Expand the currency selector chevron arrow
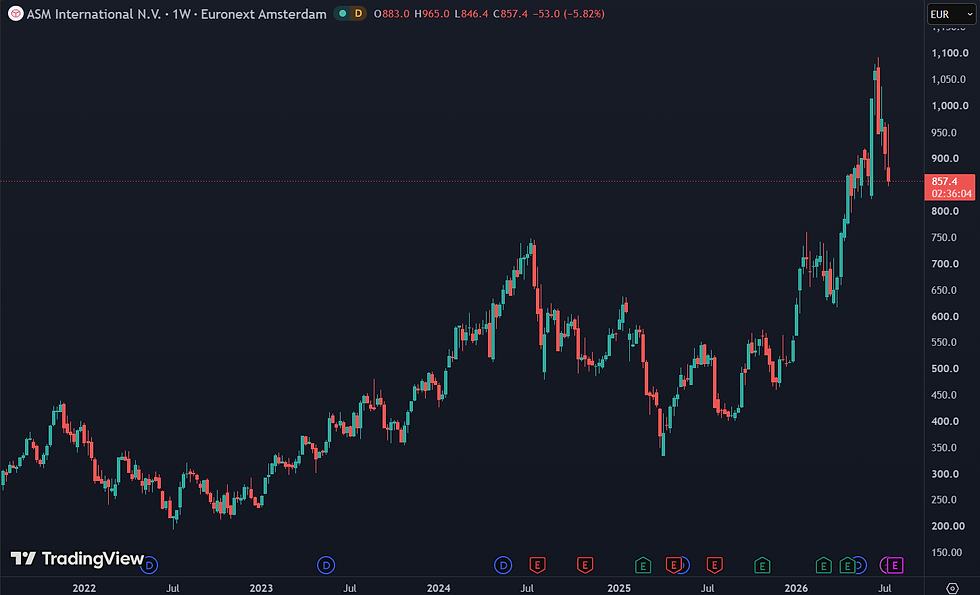980x595 pixels. point(966,14)
